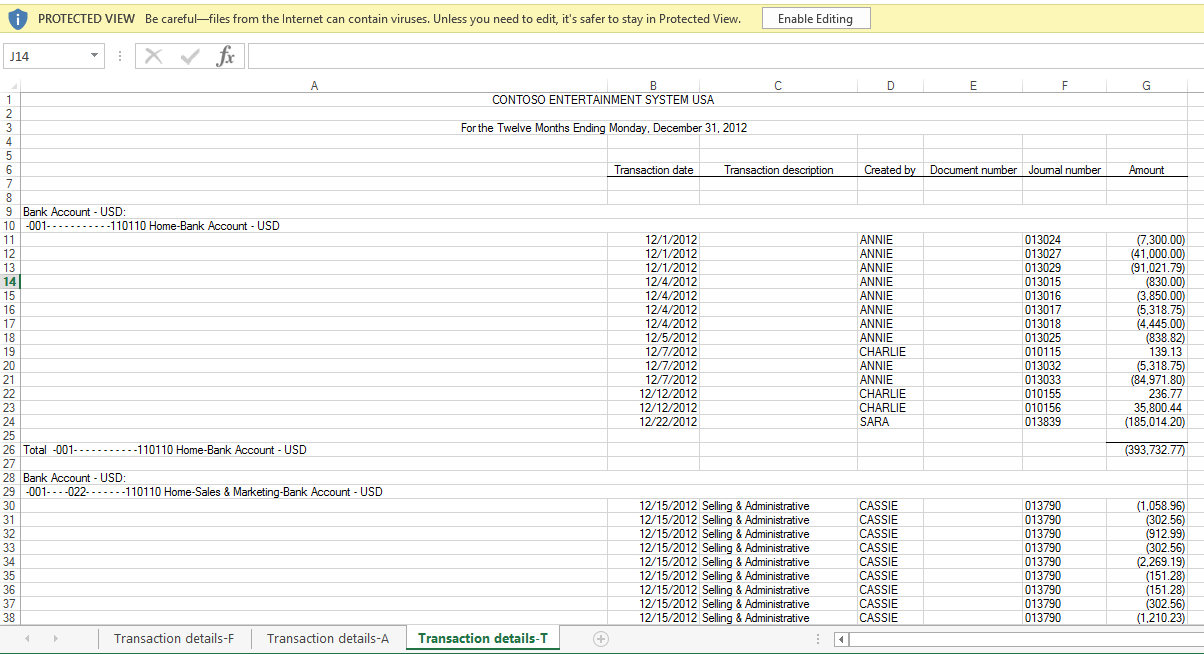This screenshot has width=1204, height=654.
Task: Switch to the Transaction details-F sheet tab
Action: coord(174,639)
